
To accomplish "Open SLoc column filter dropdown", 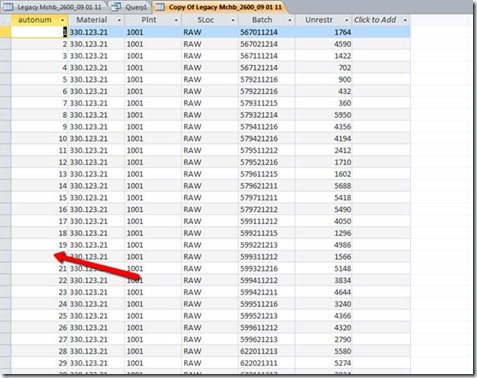I will [233, 20].
